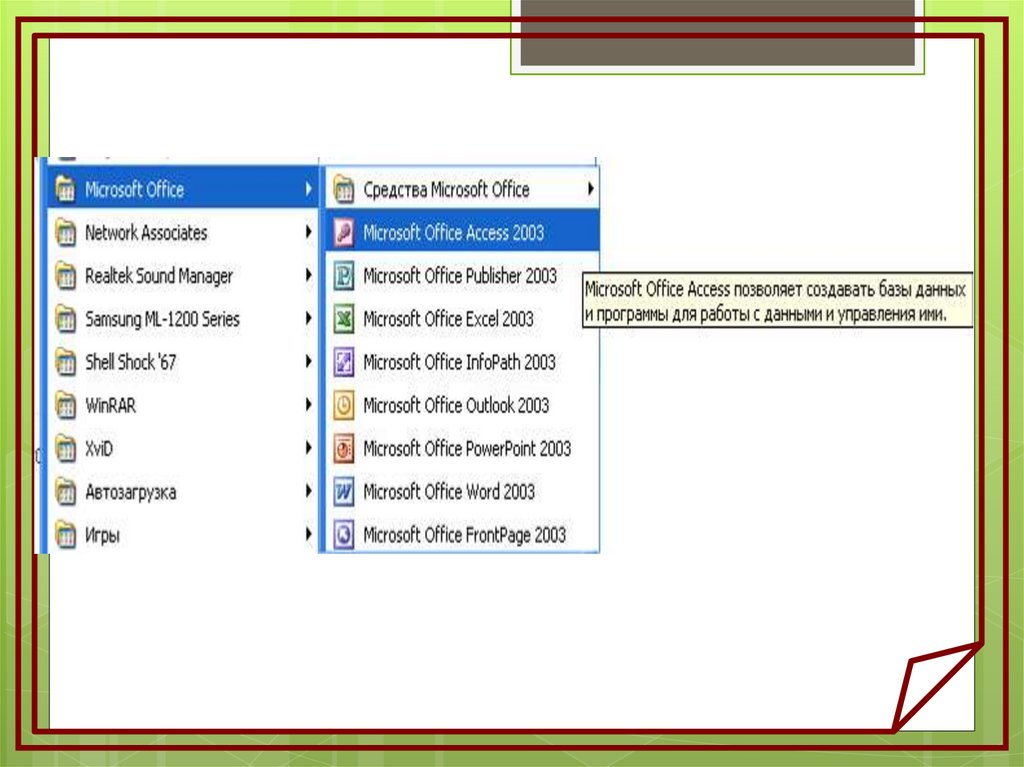The image size is (1024, 767).
Task: Open Microsoft Office InfoPath 2003 entry
Action: (x=462, y=362)
